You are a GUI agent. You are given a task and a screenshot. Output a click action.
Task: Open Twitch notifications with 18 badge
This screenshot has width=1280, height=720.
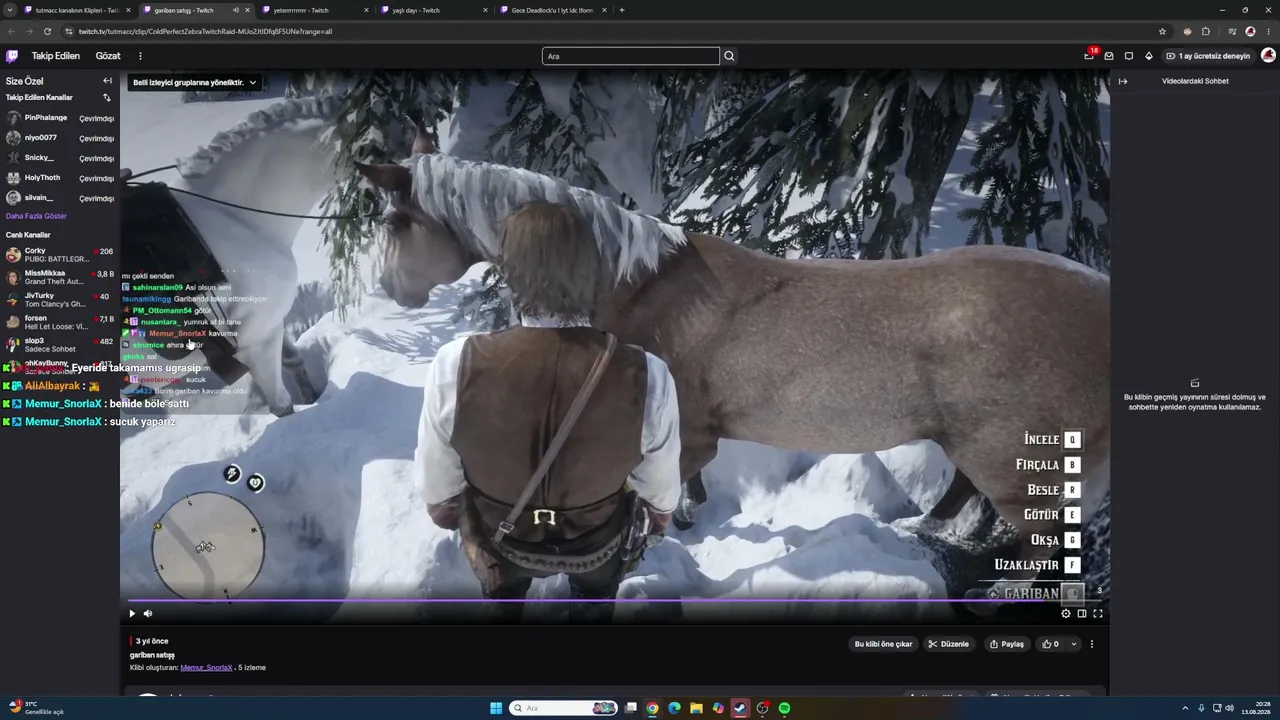1089,56
